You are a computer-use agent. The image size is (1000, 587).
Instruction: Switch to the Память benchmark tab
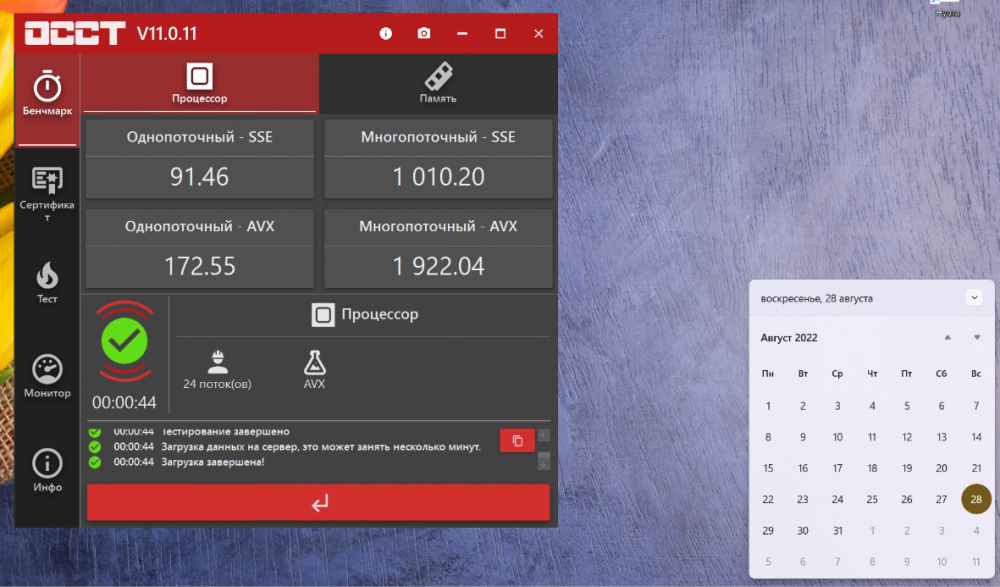pyautogui.click(x=438, y=84)
